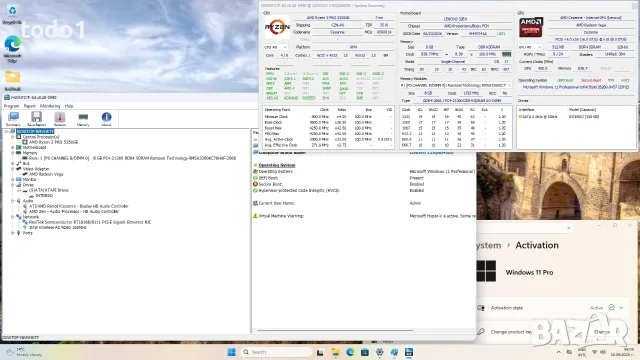Open Settings gear on taskbar
The height and width of the screenshot is (360, 640).
point(380,352)
